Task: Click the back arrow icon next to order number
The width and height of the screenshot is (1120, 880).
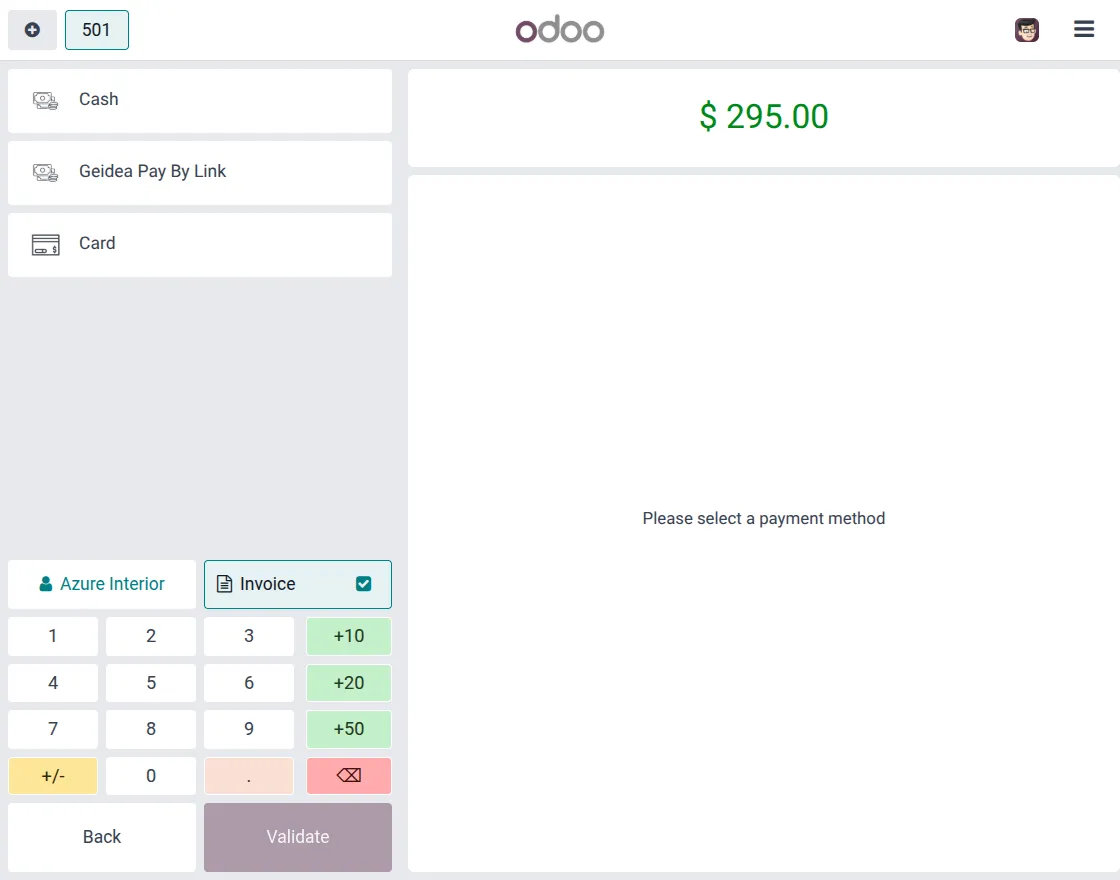Action: pyautogui.click(x=32, y=29)
